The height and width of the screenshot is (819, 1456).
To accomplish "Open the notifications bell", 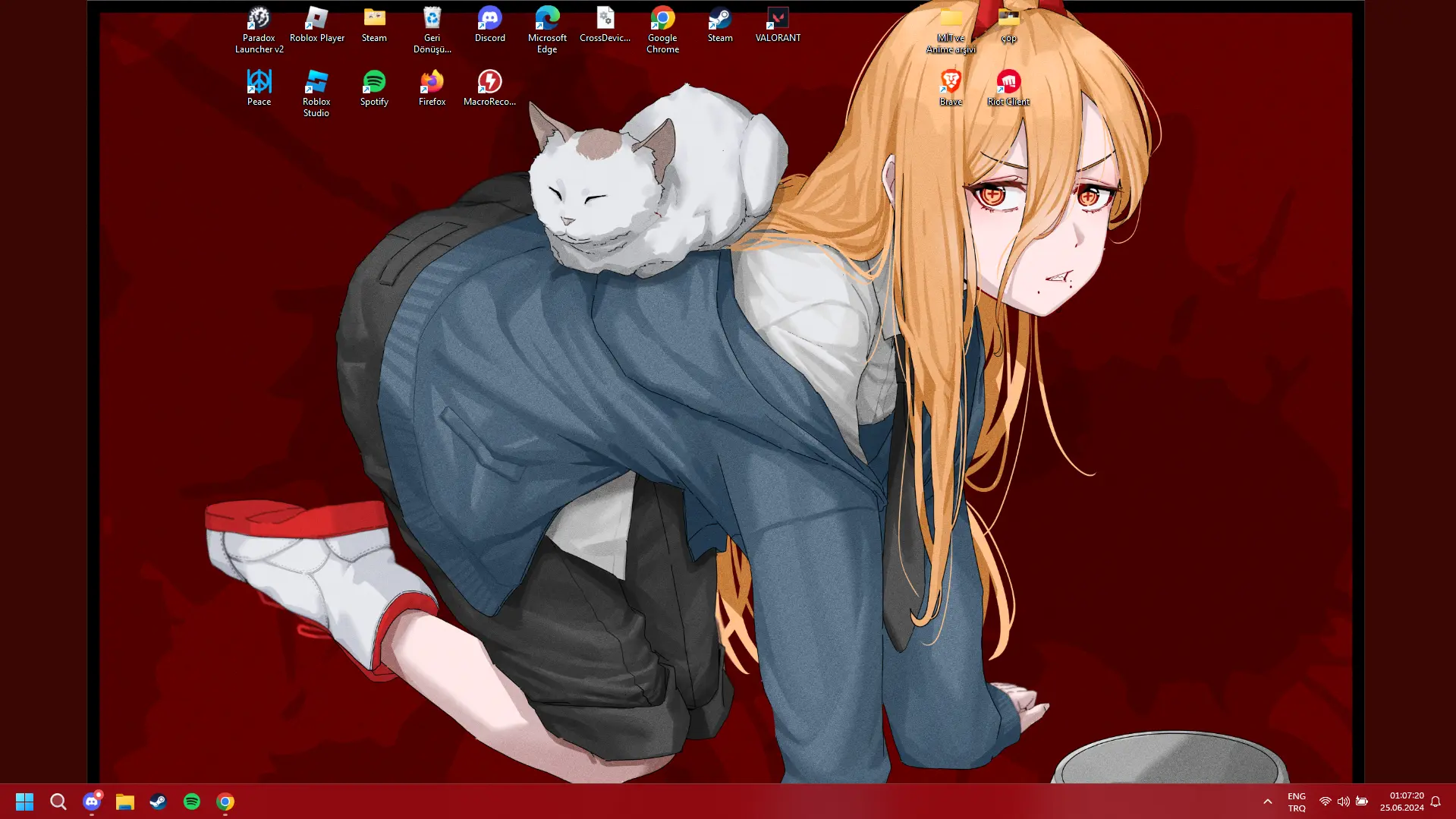I will pos(1436,802).
